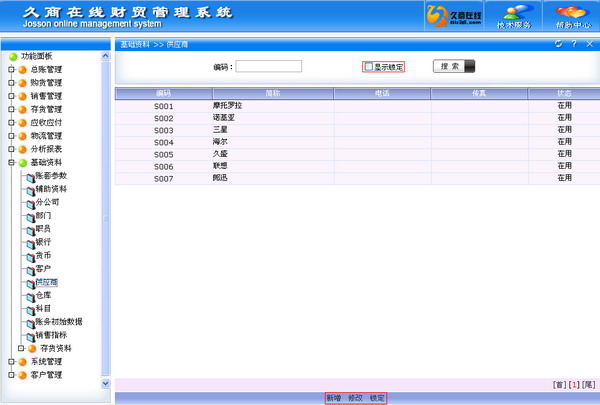Click the refresh icon in the panel header
This screenshot has height=405, width=600.
pyautogui.click(x=559, y=44)
